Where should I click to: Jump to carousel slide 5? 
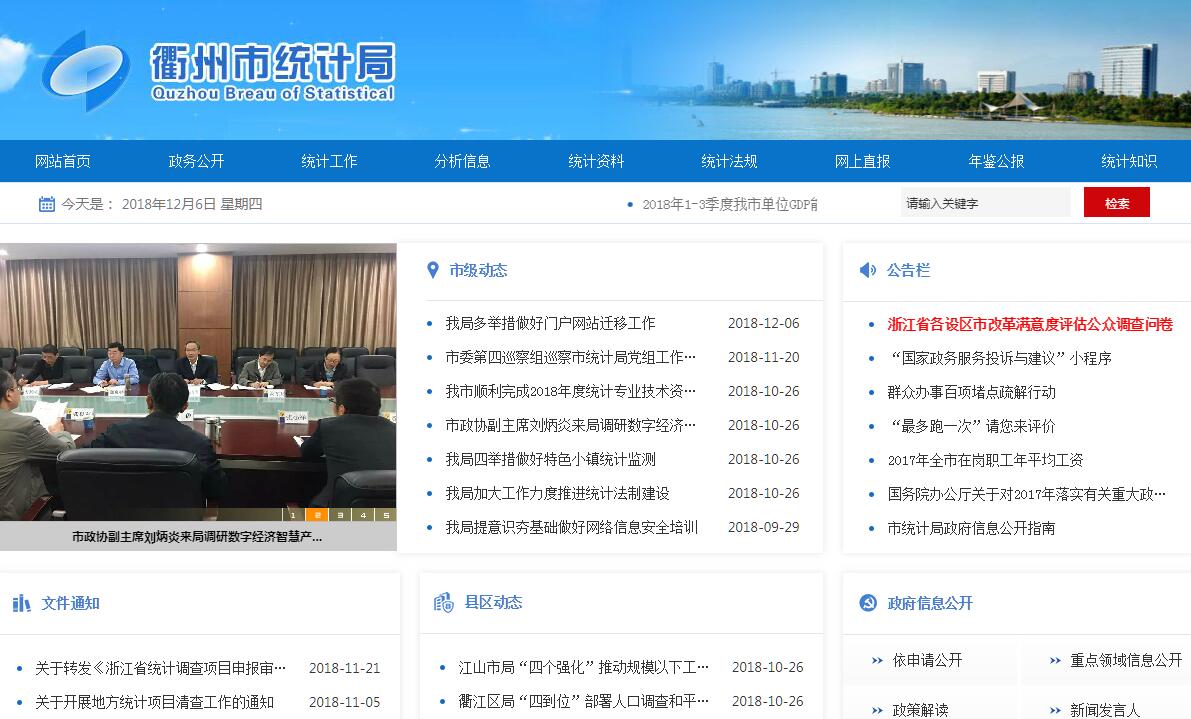click(385, 515)
